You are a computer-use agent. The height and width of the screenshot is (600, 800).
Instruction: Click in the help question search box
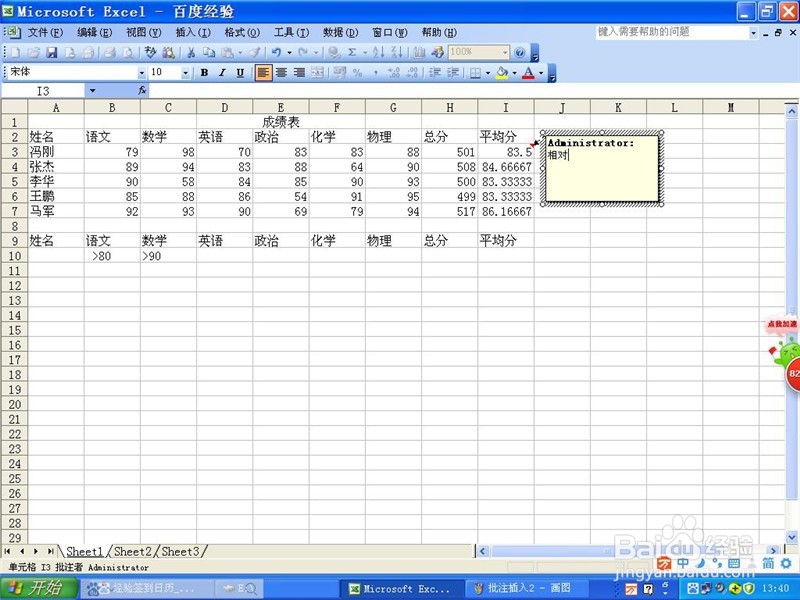coord(672,32)
